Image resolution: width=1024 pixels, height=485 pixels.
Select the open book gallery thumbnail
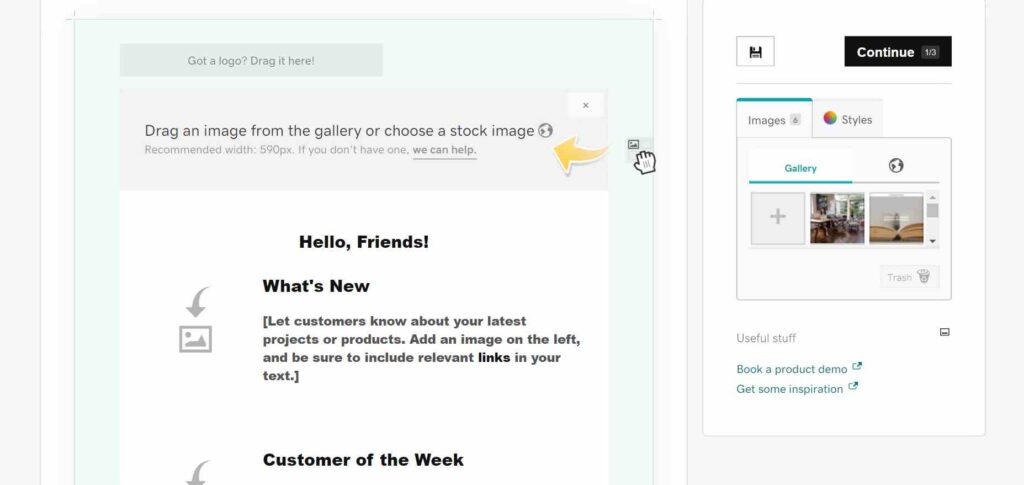pyautogui.click(x=895, y=218)
